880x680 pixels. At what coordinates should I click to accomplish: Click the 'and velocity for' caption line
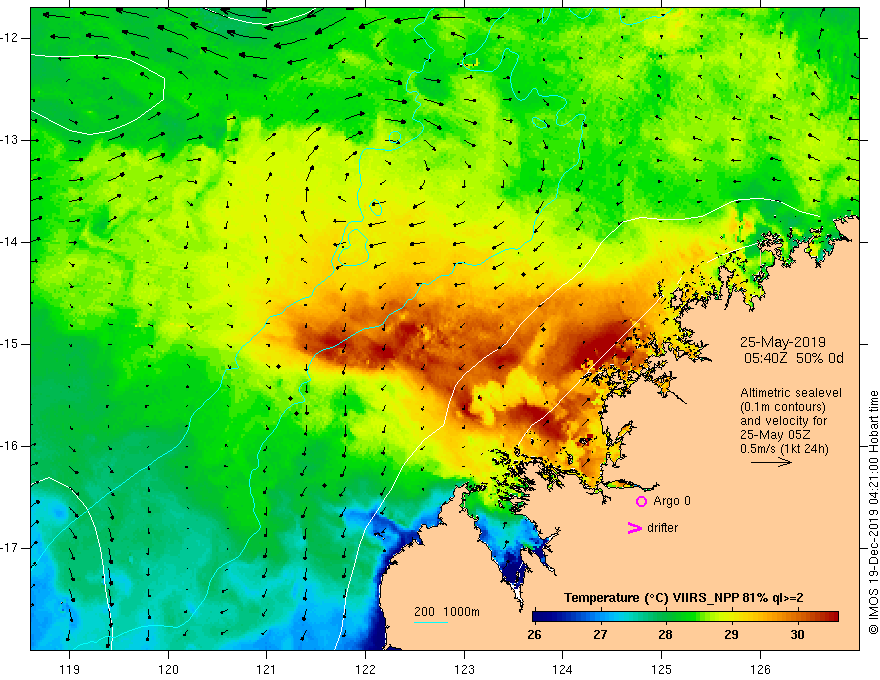click(783, 421)
